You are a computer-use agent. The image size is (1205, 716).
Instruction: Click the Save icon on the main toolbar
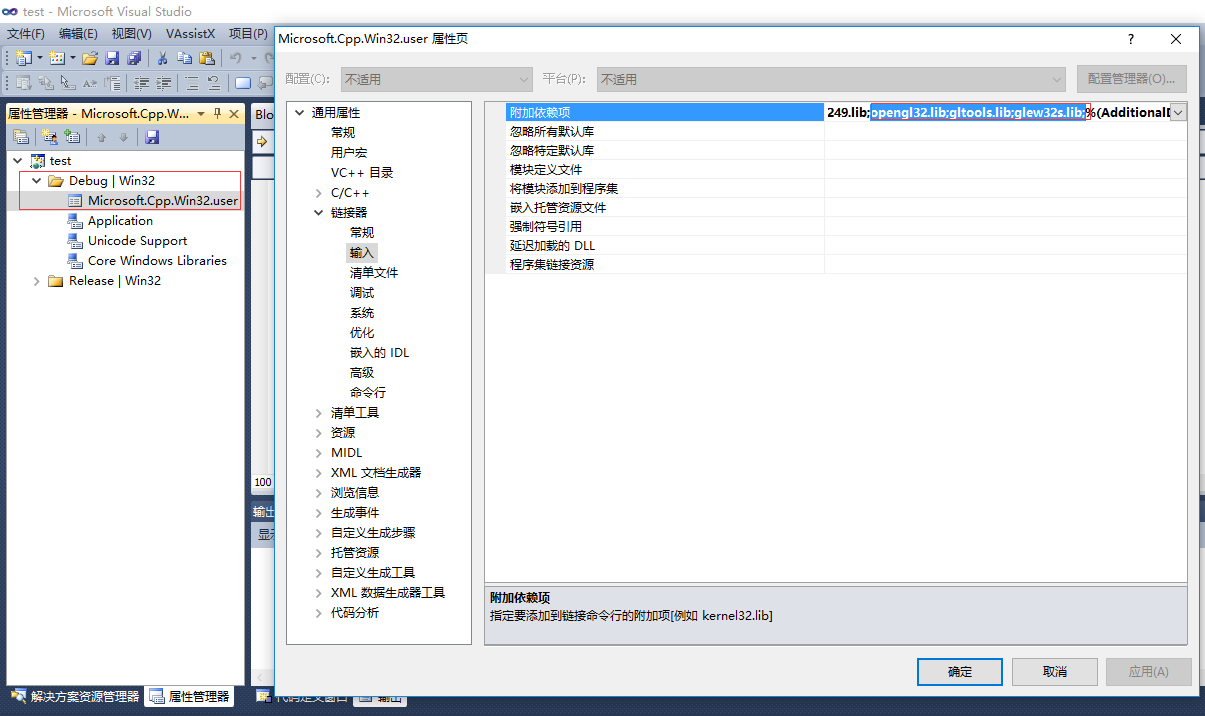[x=112, y=57]
